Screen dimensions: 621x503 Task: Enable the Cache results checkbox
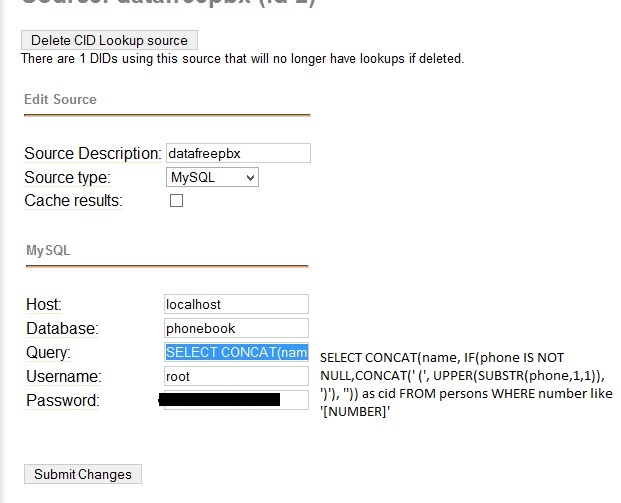coord(177,201)
